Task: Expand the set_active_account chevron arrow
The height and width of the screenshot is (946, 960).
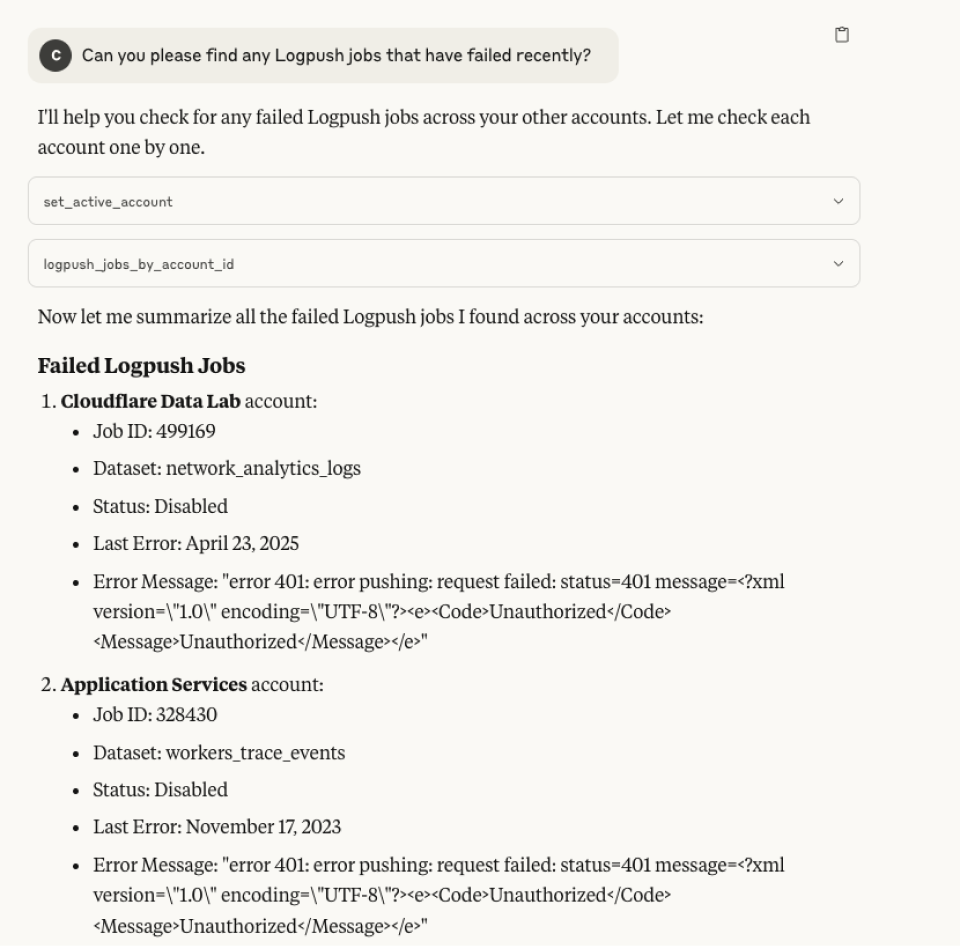Action: pyautogui.click(x=838, y=201)
